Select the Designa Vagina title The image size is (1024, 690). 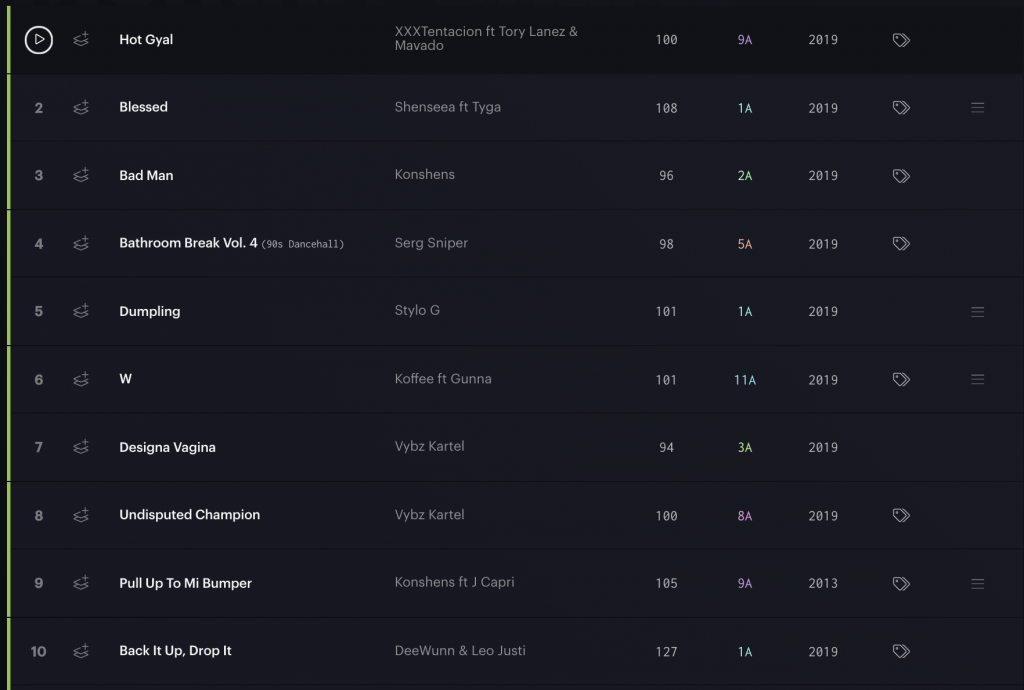point(167,447)
